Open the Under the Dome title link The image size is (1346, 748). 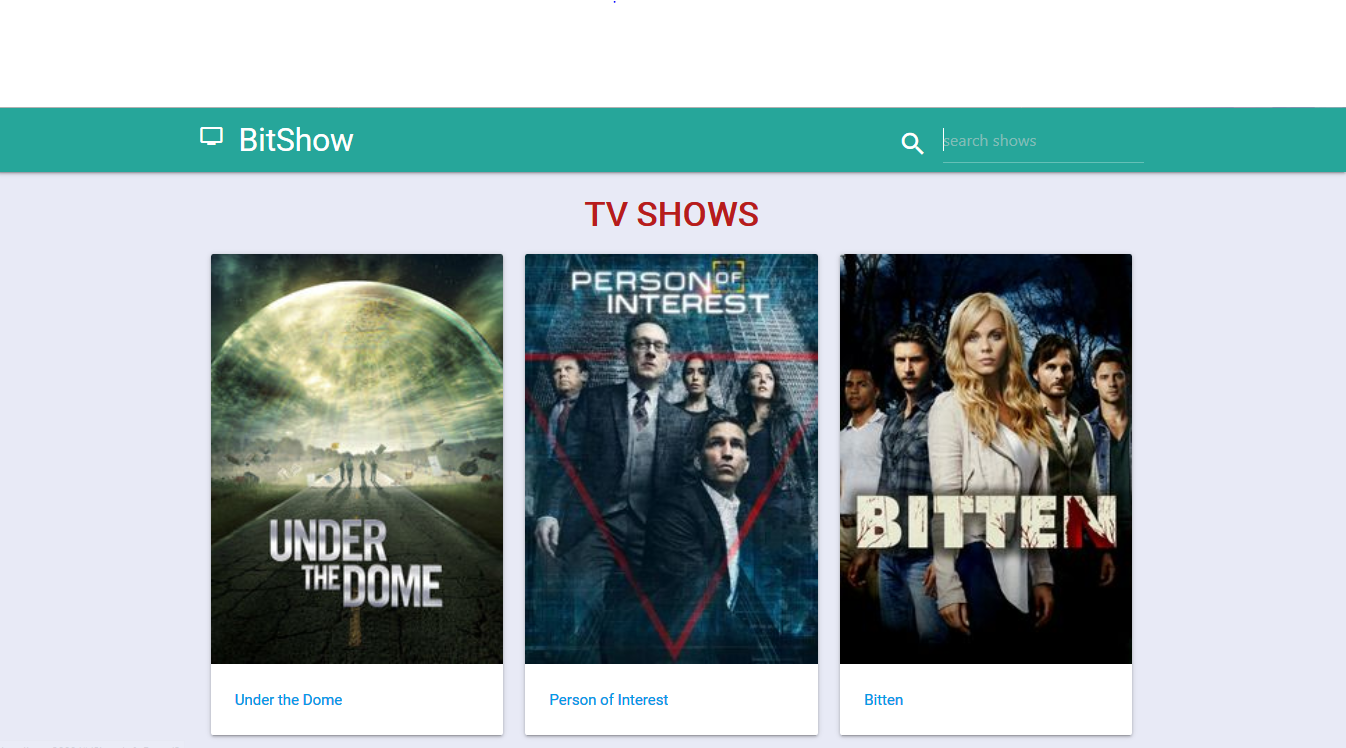tap(288, 700)
